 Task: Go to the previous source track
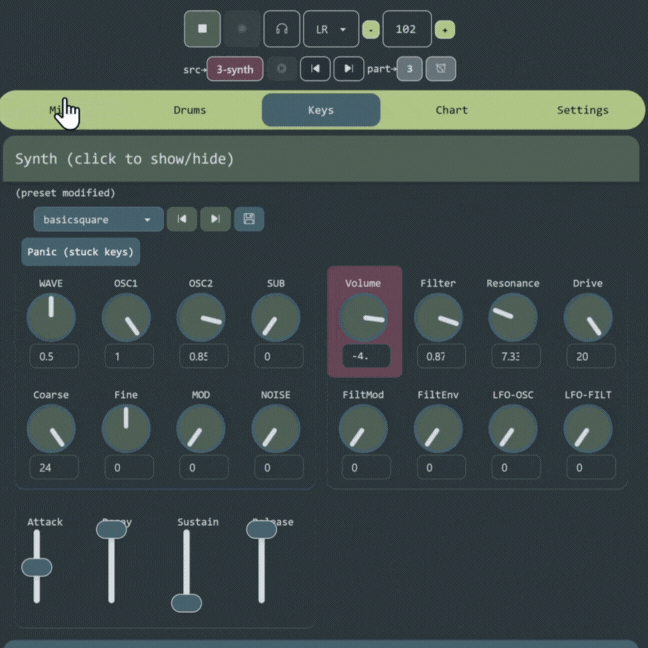(x=315, y=69)
